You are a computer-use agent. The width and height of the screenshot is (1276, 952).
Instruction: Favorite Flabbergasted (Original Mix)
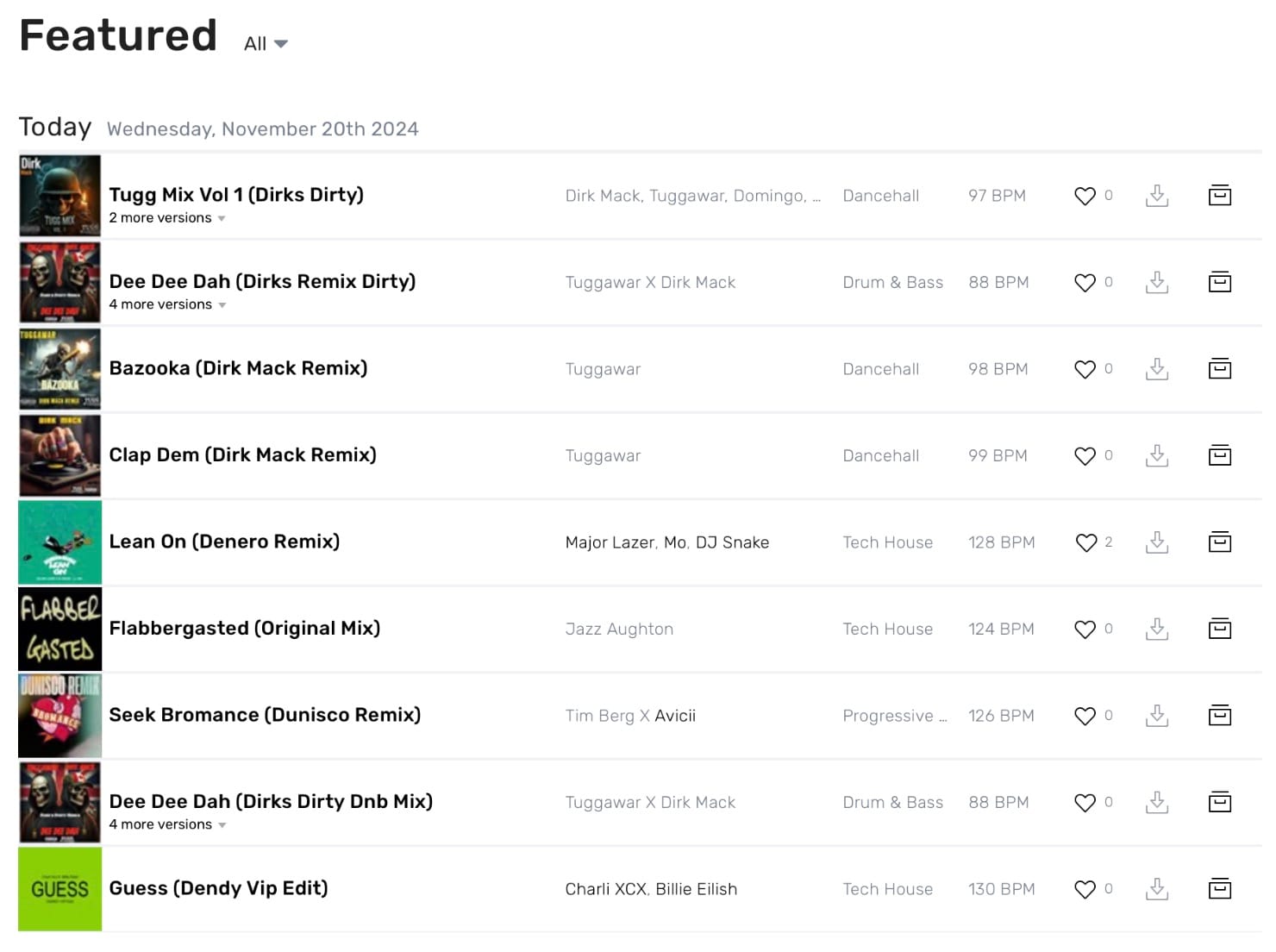(1085, 629)
